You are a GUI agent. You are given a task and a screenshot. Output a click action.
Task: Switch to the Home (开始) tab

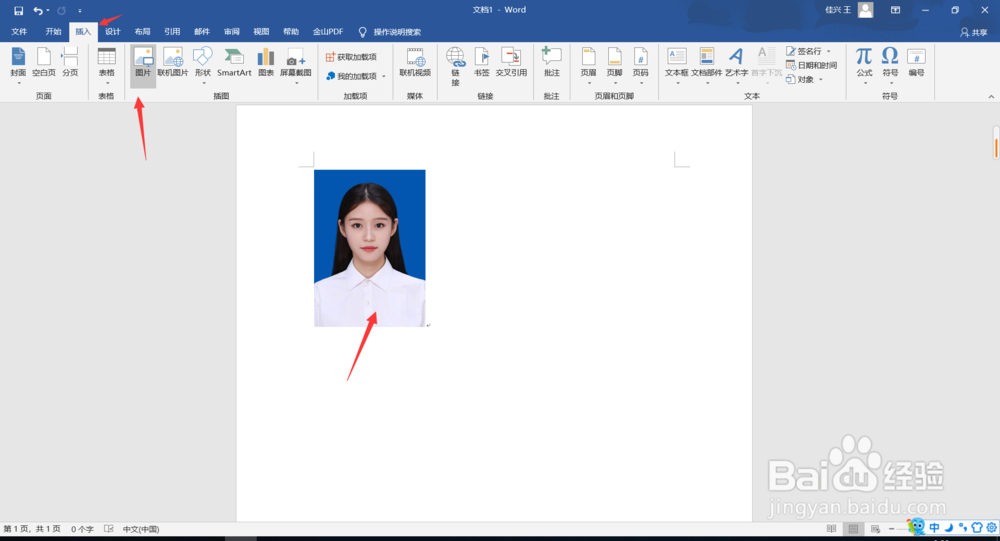click(54, 32)
